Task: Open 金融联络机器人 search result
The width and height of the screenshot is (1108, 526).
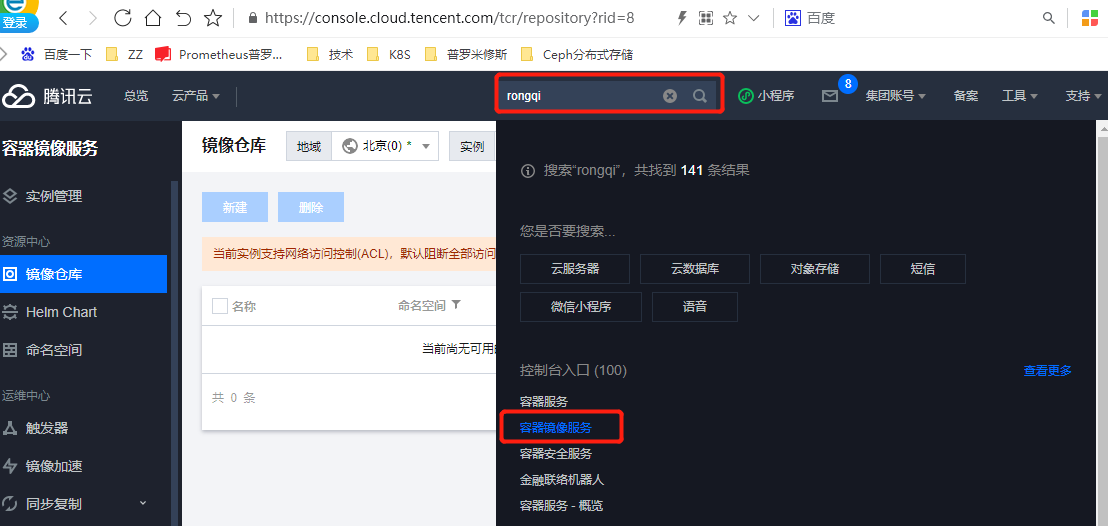Action: pyautogui.click(x=562, y=480)
